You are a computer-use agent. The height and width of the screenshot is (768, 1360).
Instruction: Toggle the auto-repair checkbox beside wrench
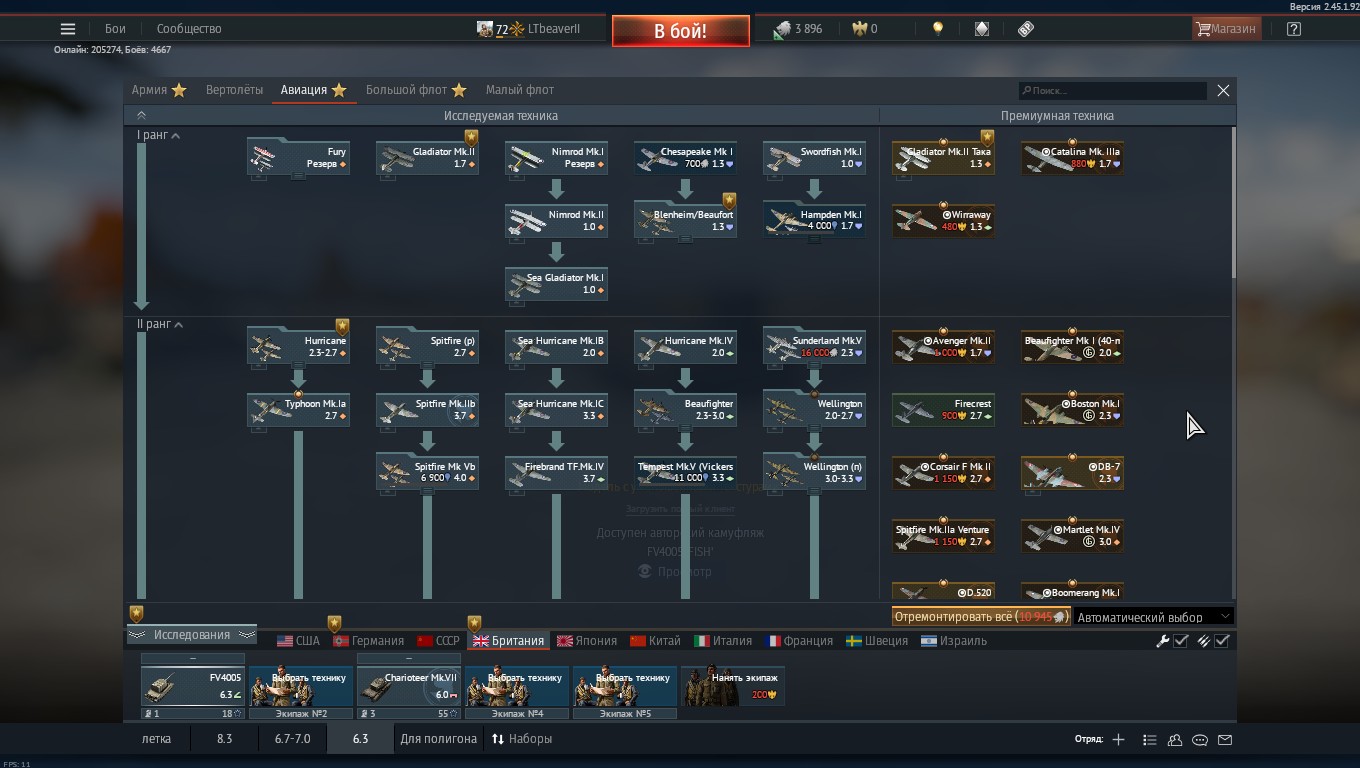1181,641
